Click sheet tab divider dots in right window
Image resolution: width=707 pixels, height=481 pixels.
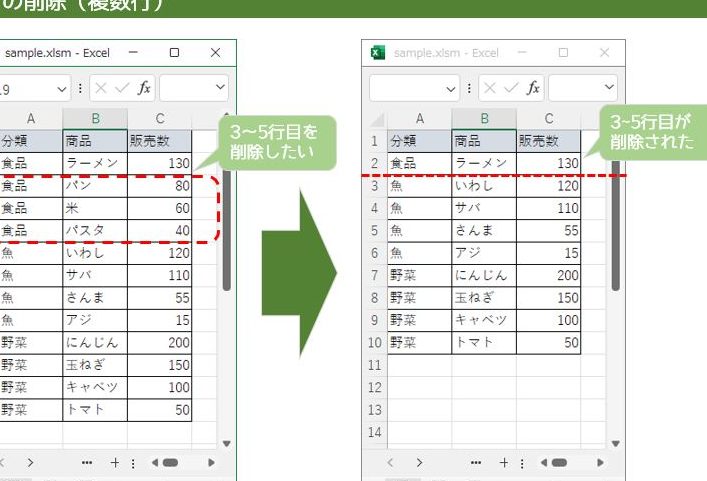(522, 463)
